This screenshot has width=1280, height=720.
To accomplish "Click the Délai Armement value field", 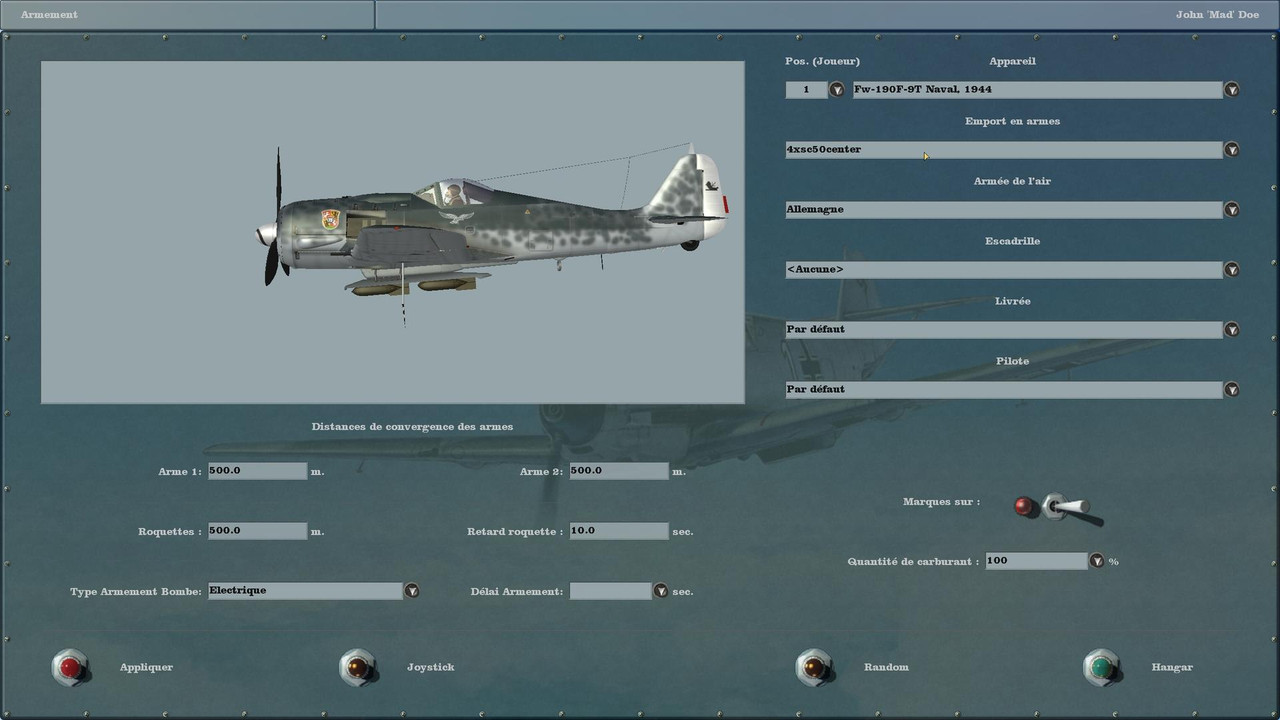I will point(610,591).
